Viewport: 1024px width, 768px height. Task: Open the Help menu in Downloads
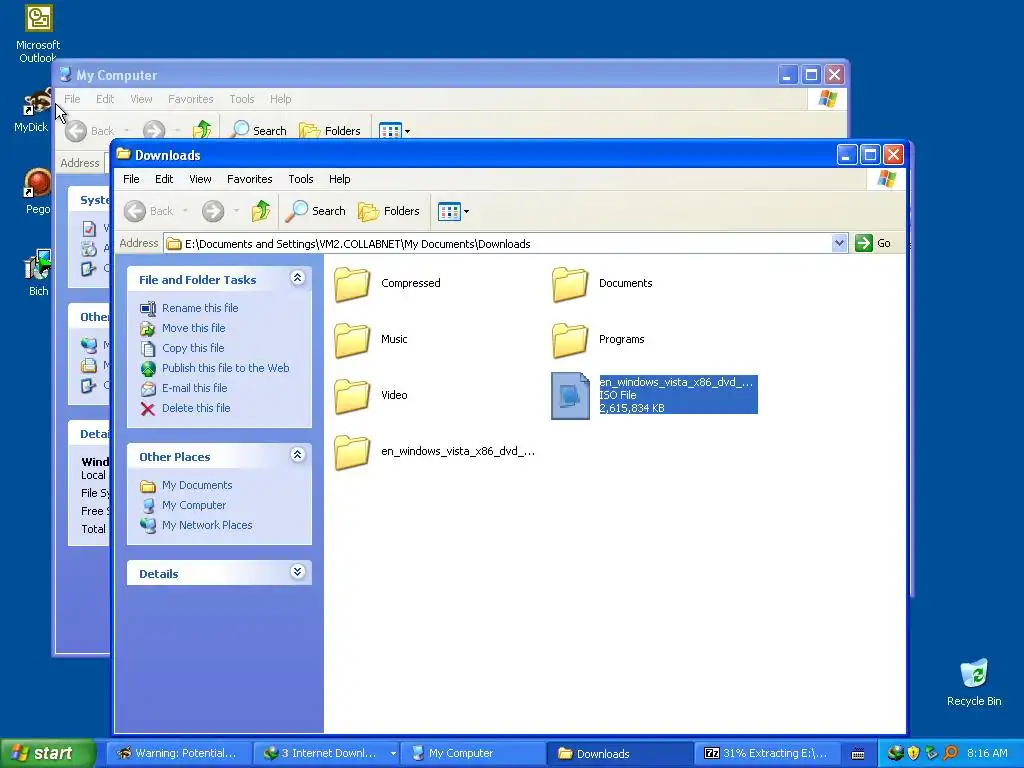pyautogui.click(x=340, y=179)
